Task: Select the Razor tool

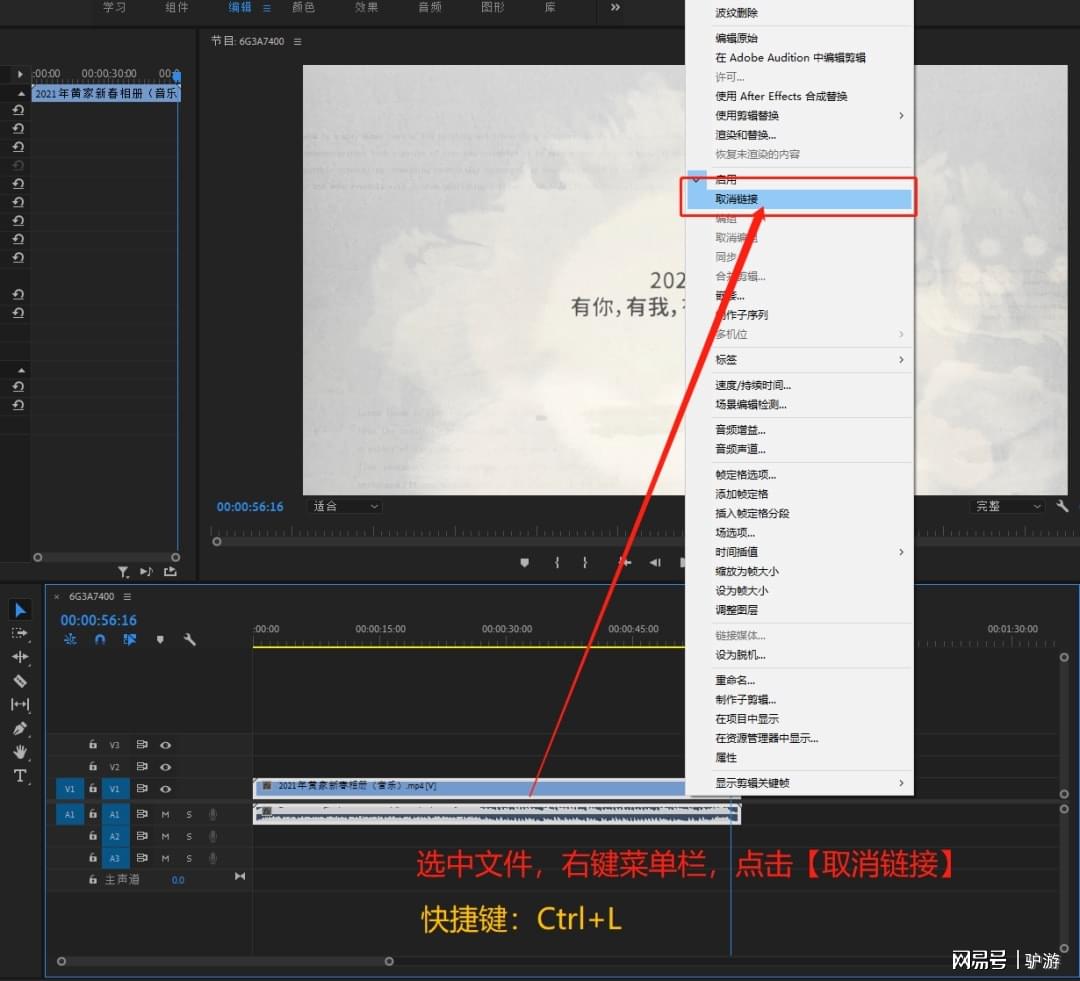Action: pos(20,681)
